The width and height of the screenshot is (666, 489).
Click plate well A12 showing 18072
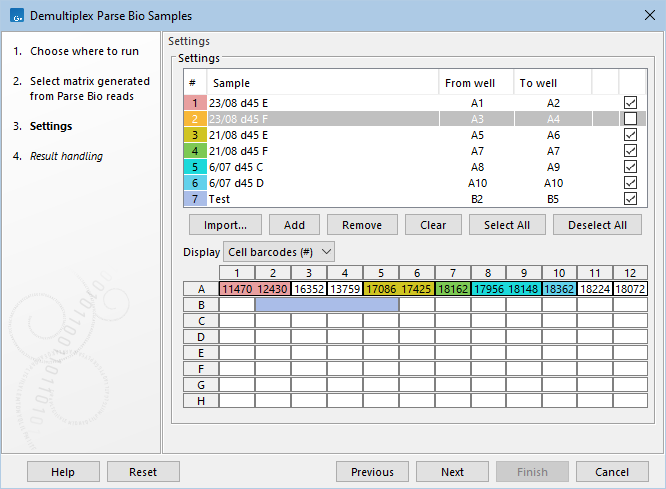630,289
